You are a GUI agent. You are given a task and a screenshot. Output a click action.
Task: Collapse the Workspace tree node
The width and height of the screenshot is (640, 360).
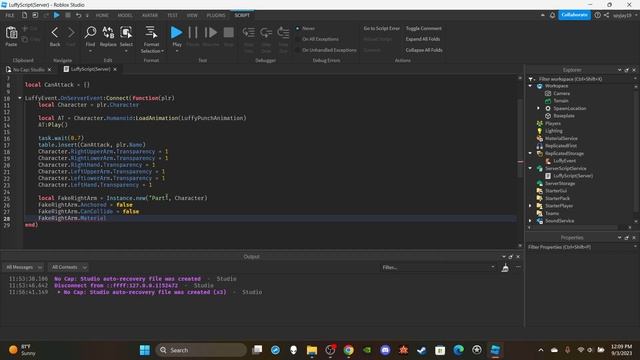pos(530,86)
